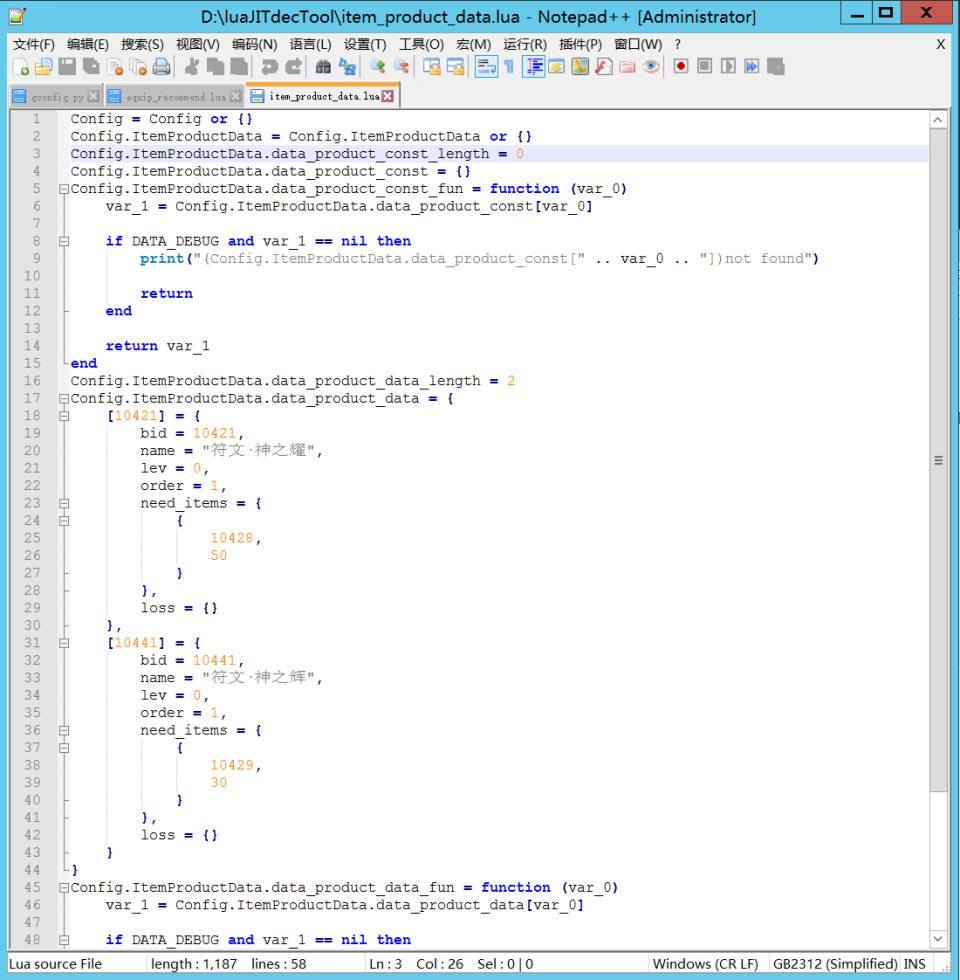Save the recorded macro icon

pyautogui.click(x=776, y=67)
